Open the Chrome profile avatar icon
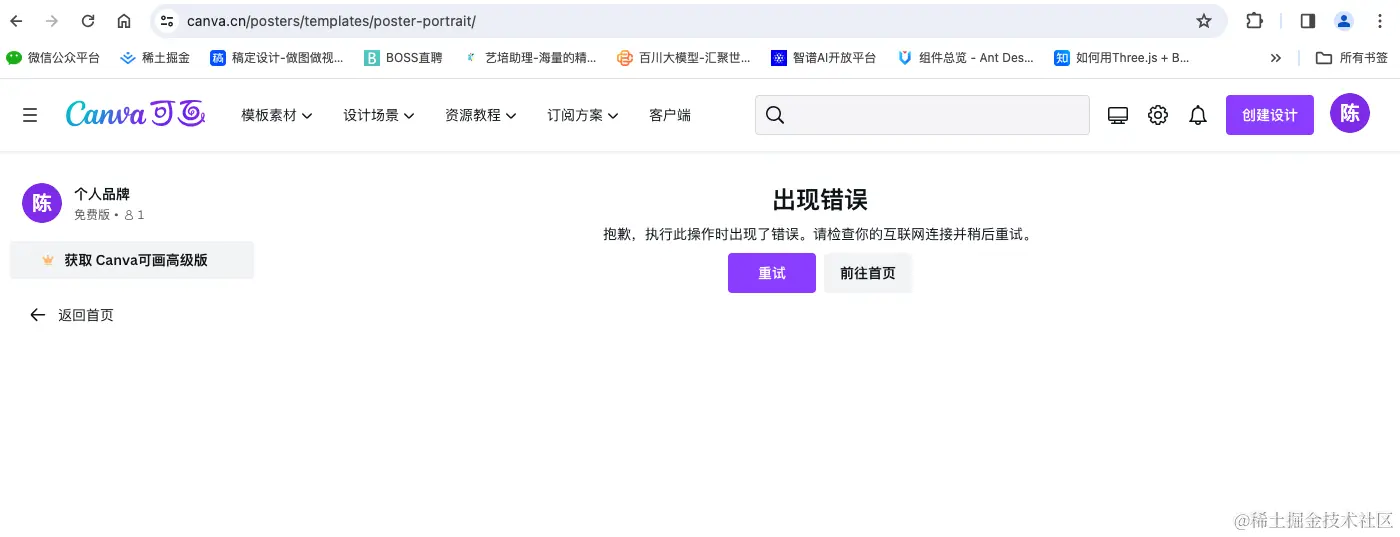The height and width of the screenshot is (537, 1400). (1344, 21)
